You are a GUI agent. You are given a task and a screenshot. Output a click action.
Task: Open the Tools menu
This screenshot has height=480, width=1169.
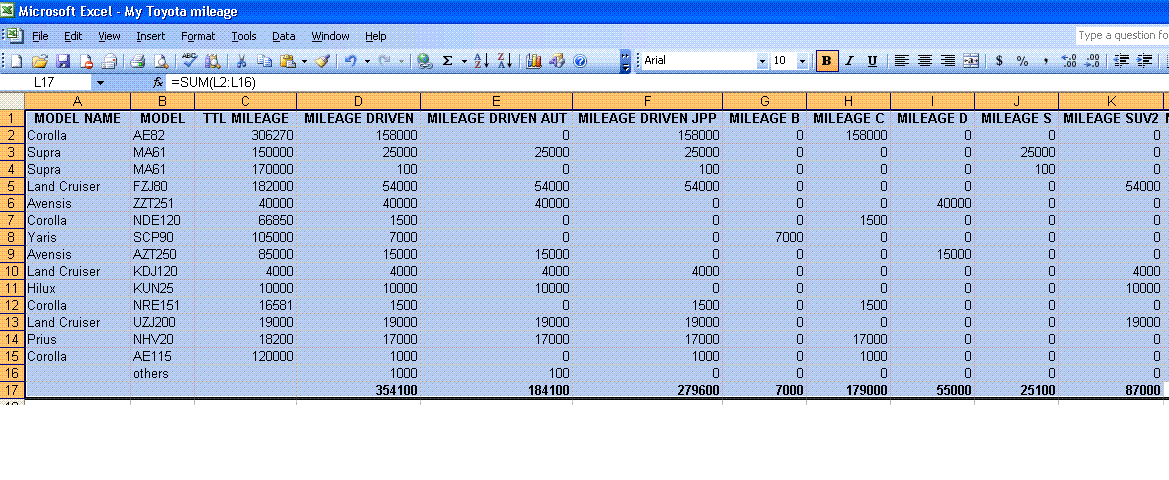point(244,36)
